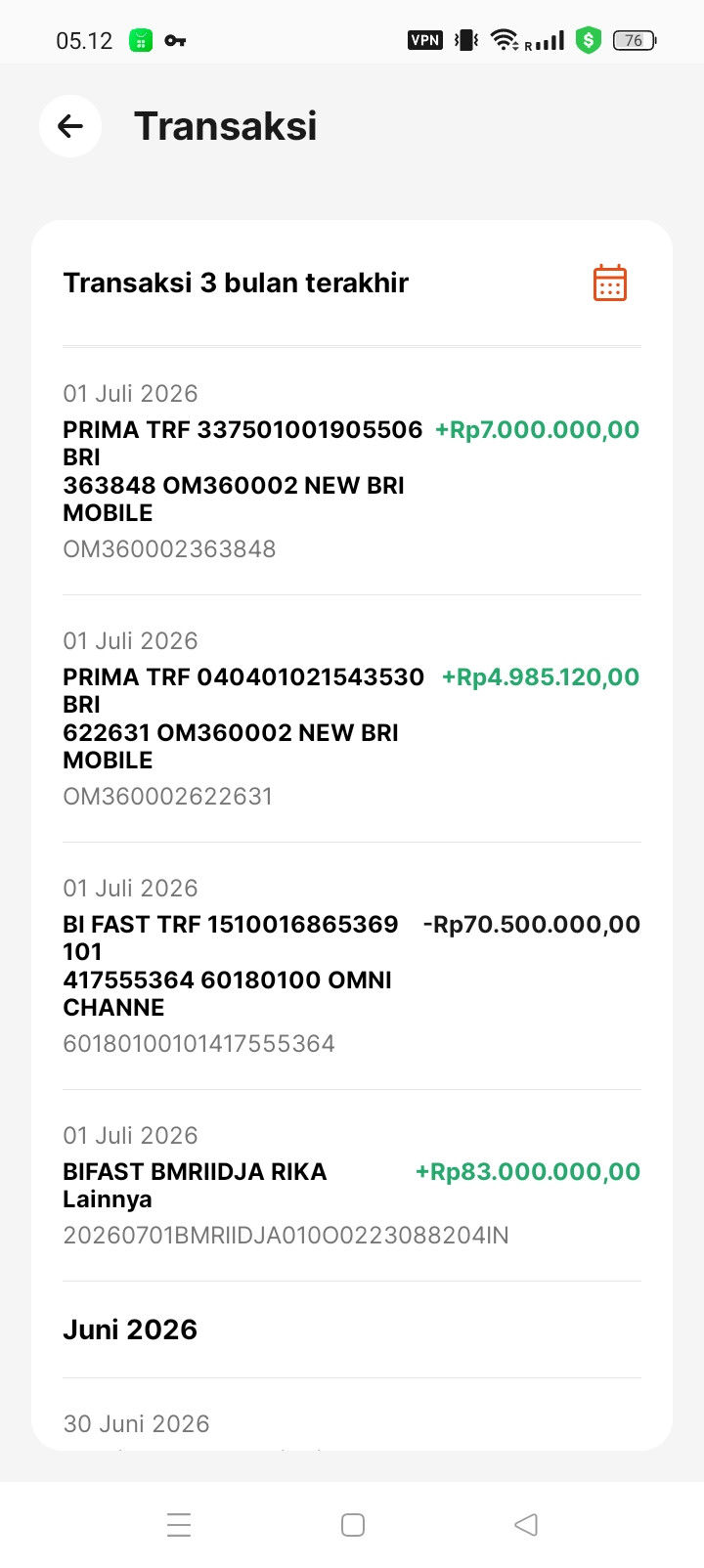704x1568 pixels.
Task: Tap the green app notification icon
Action: coord(142,40)
